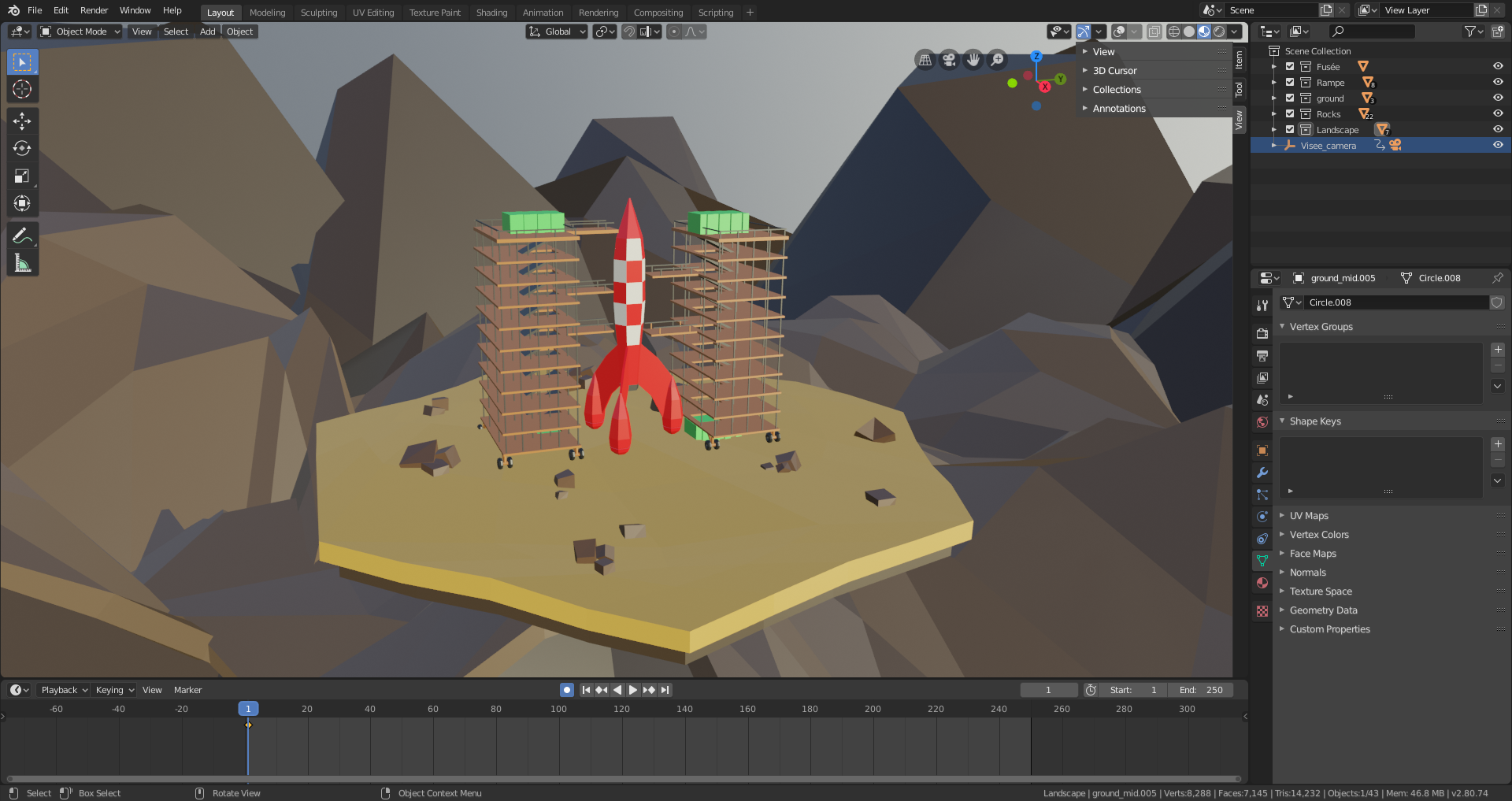Add a new vertex group with plus

click(1498, 350)
